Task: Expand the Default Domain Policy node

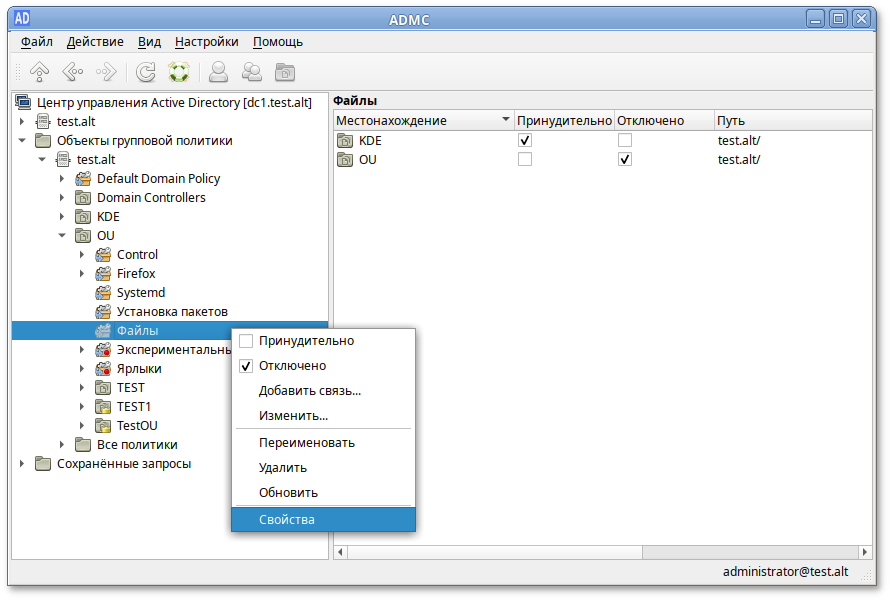Action: tap(62, 179)
